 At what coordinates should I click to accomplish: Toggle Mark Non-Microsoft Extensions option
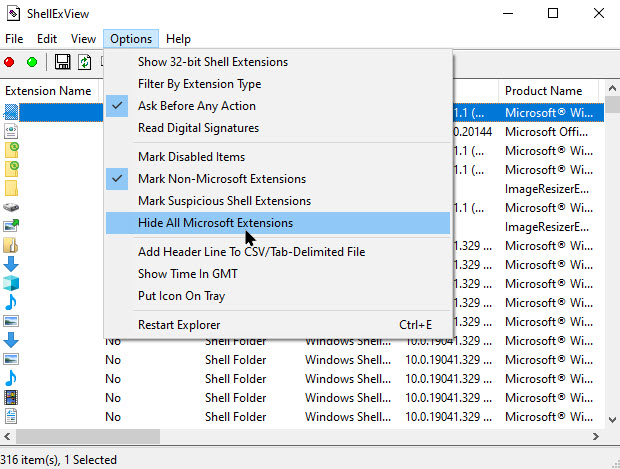pyautogui.click(x=278, y=179)
